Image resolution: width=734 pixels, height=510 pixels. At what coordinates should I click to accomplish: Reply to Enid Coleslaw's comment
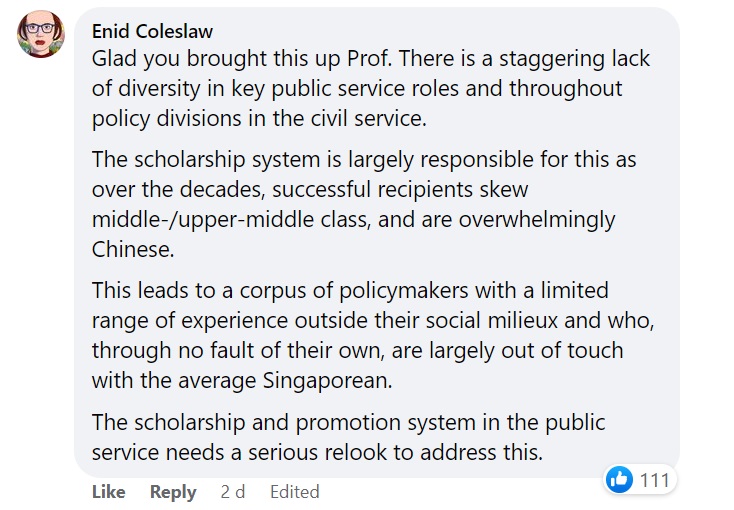coord(173,492)
